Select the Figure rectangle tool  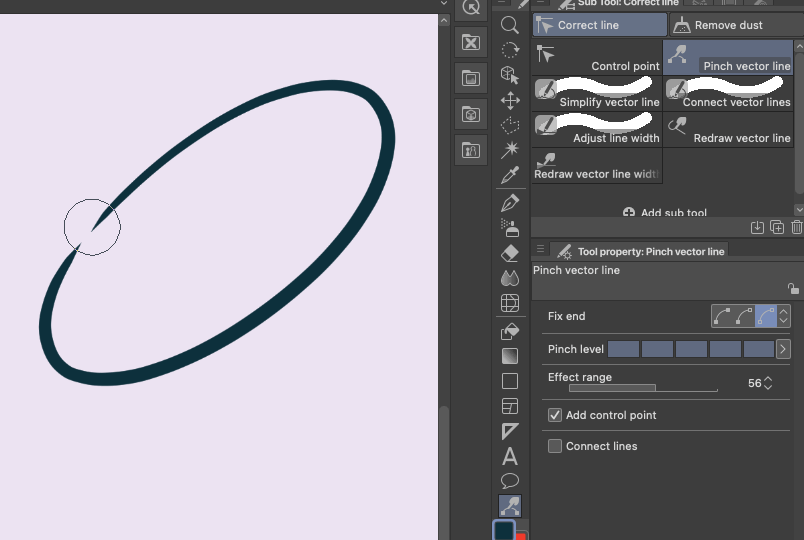click(x=510, y=381)
